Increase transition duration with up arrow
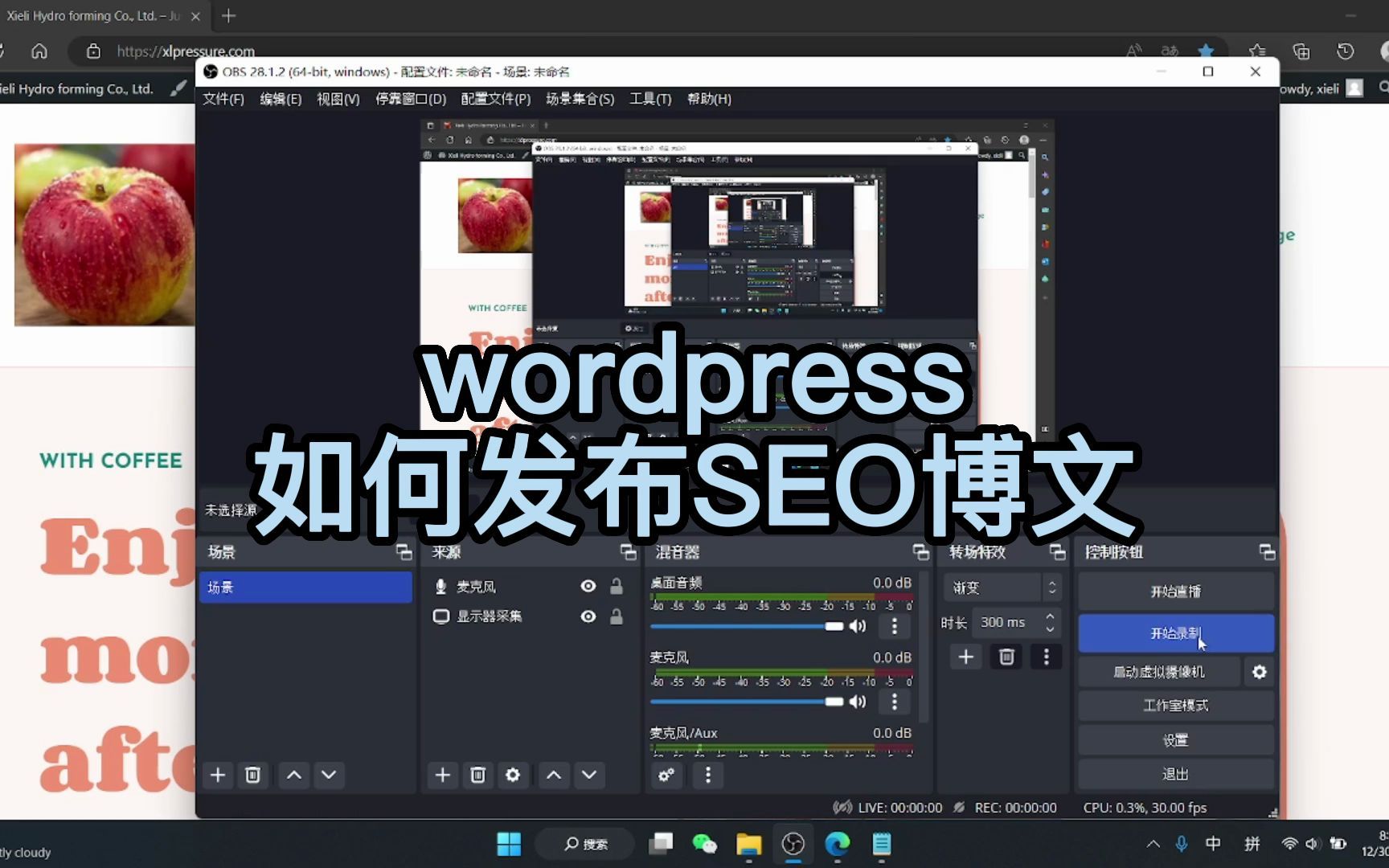Viewport: 1389px width, 868px height. click(1050, 616)
